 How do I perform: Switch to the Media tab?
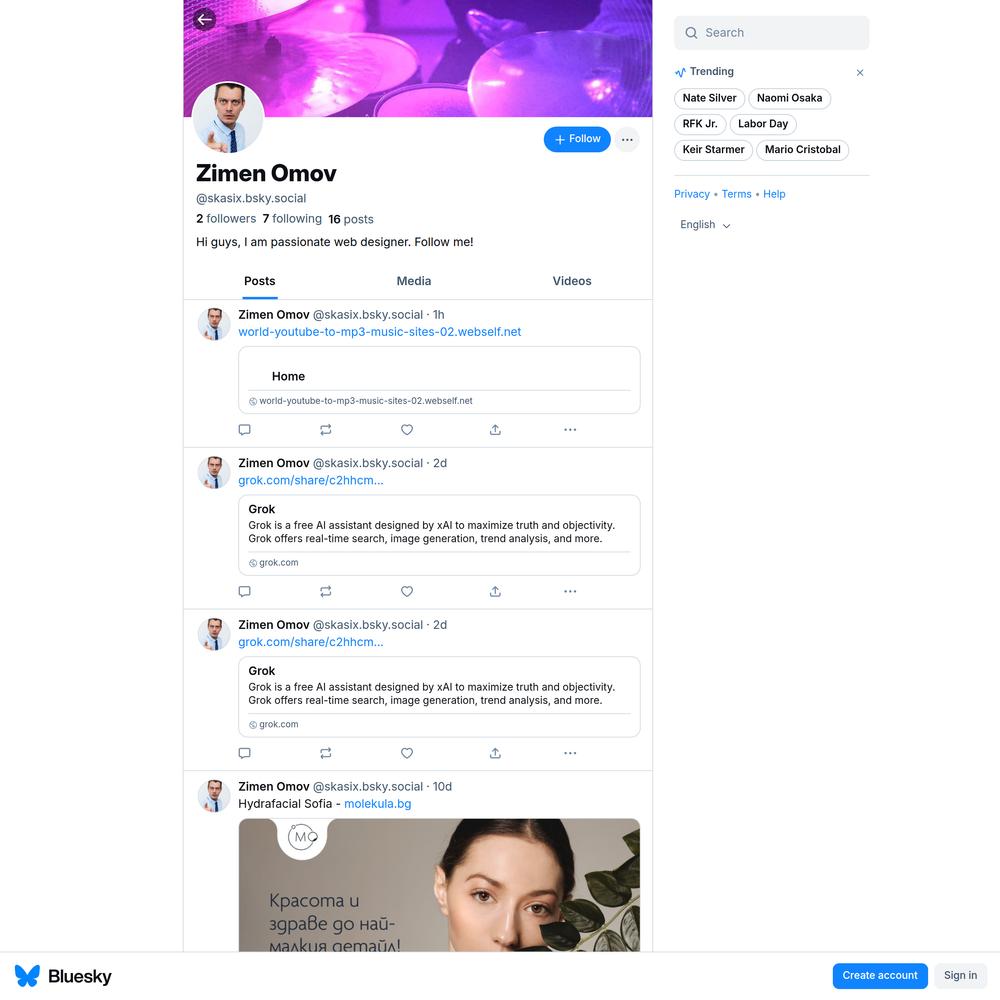(x=414, y=281)
